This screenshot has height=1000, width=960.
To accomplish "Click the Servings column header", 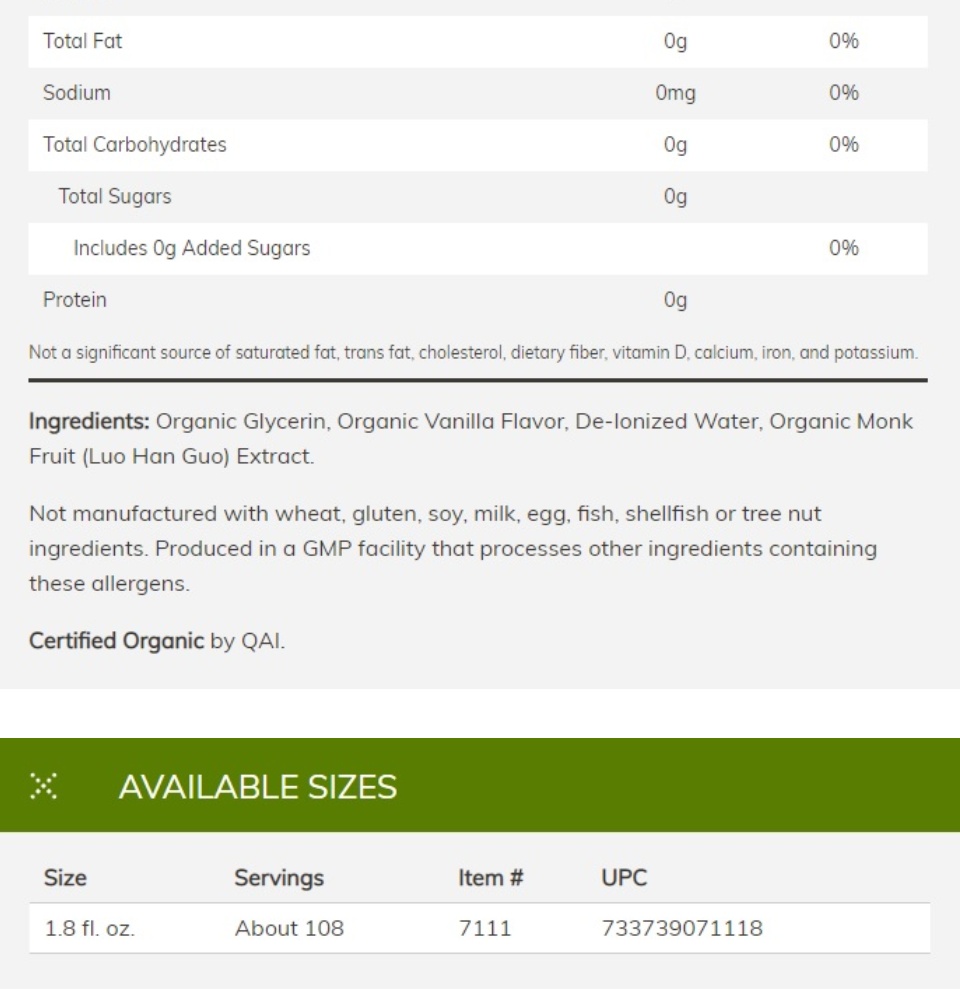I will click(x=279, y=878).
